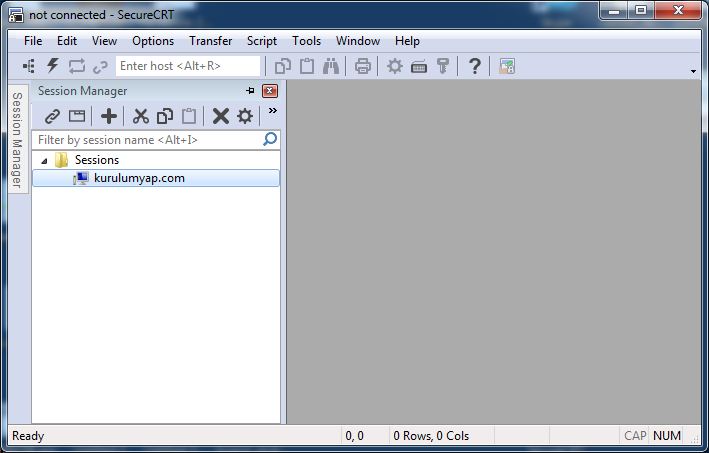Screen dimensions: 709x453
Task: Click the 0, 0 cursor position status
Action: pyautogui.click(x=354, y=436)
